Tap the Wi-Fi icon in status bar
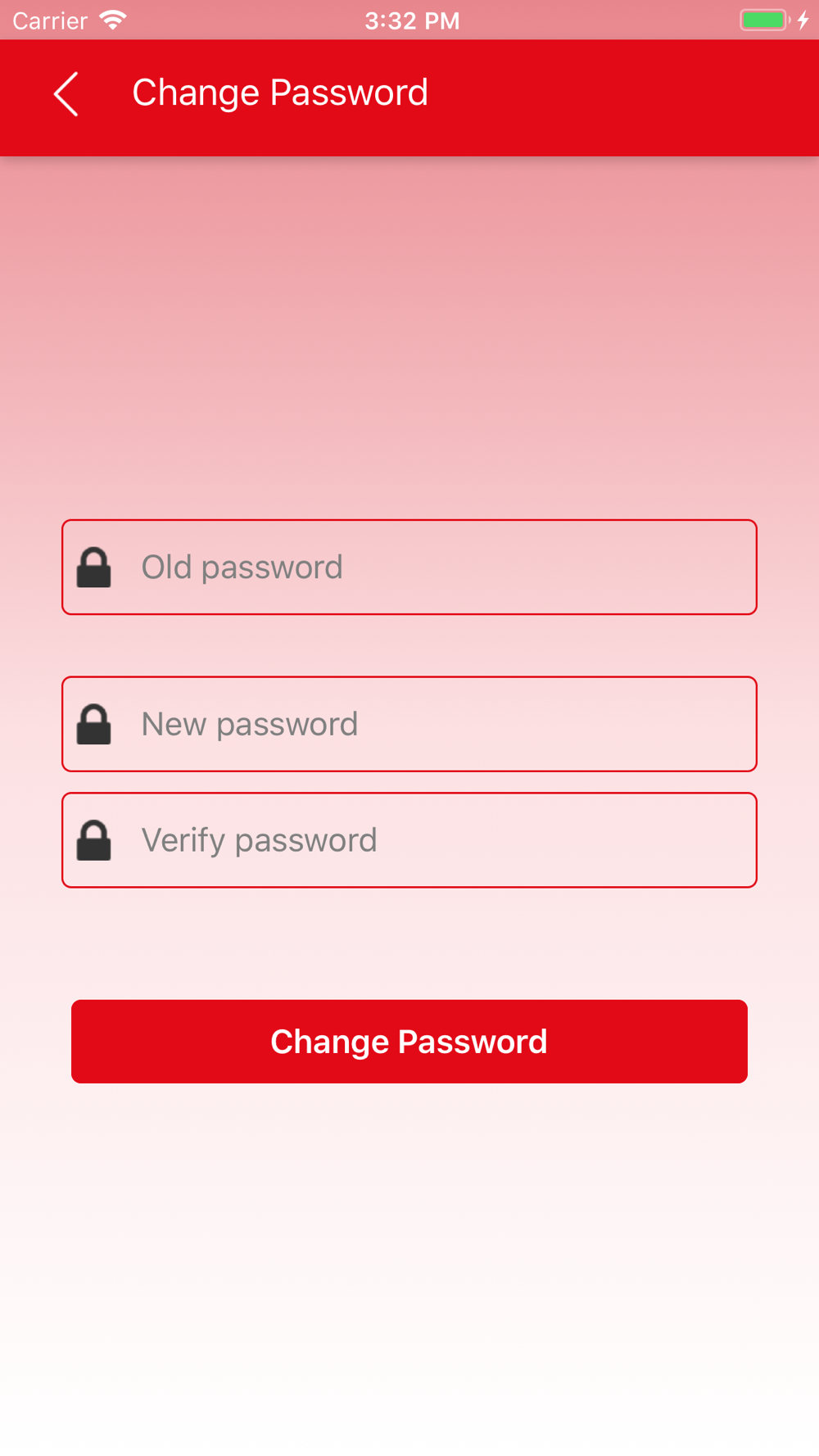Image resolution: width=819 pixels, height=1456 pixels. coord(113,20)
